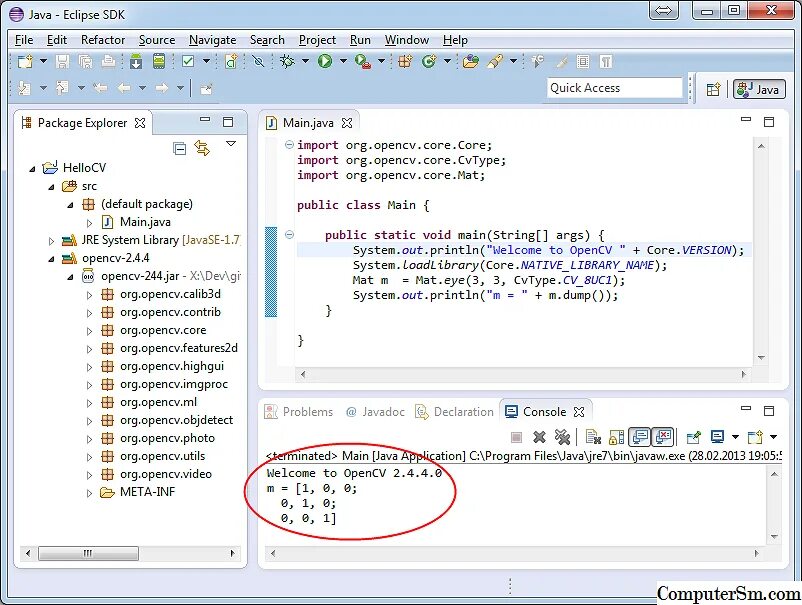Click the Open Type icon
This screenshot has width=802, height=605.
coord(471,61)
